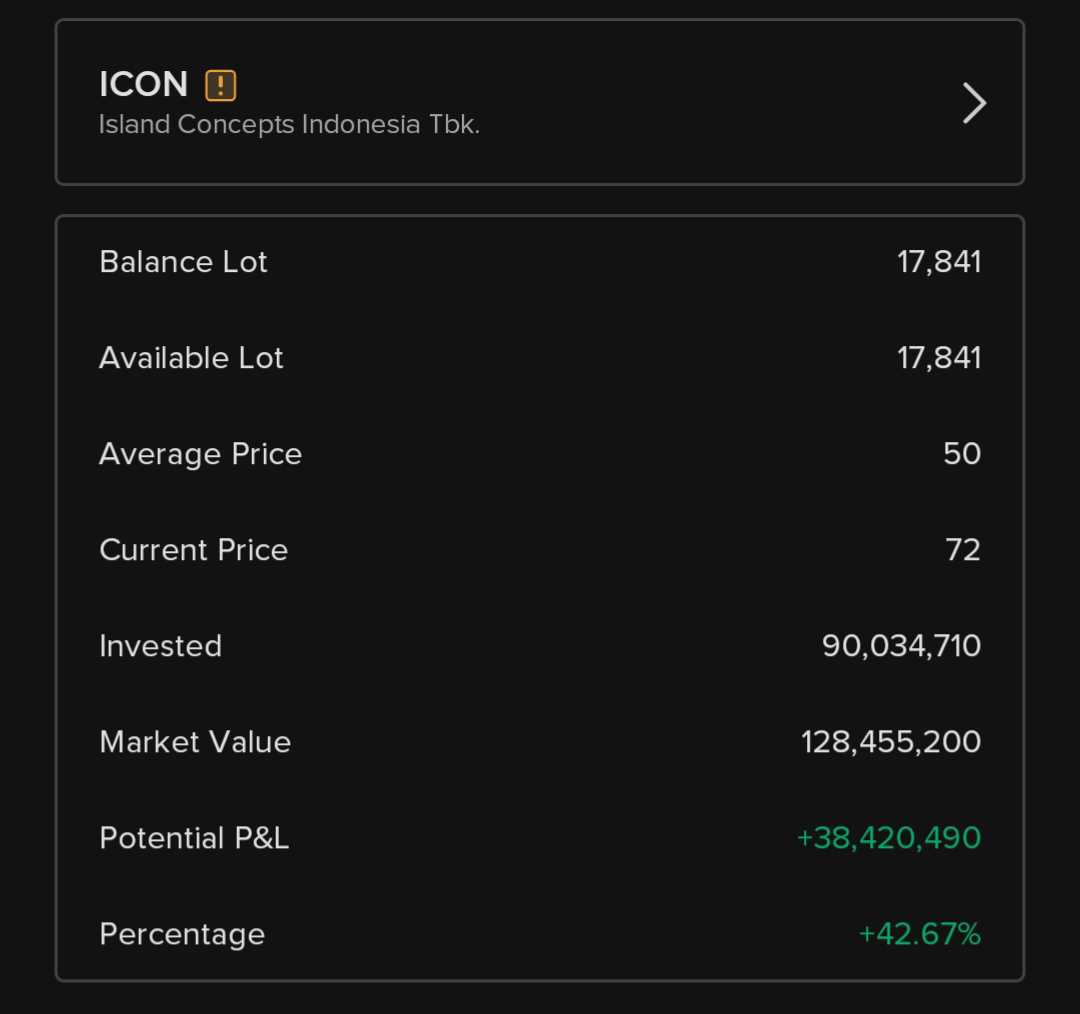Select the Current Price value 72
Screen dimensions: 1080x1014
[x=962, y=550]
